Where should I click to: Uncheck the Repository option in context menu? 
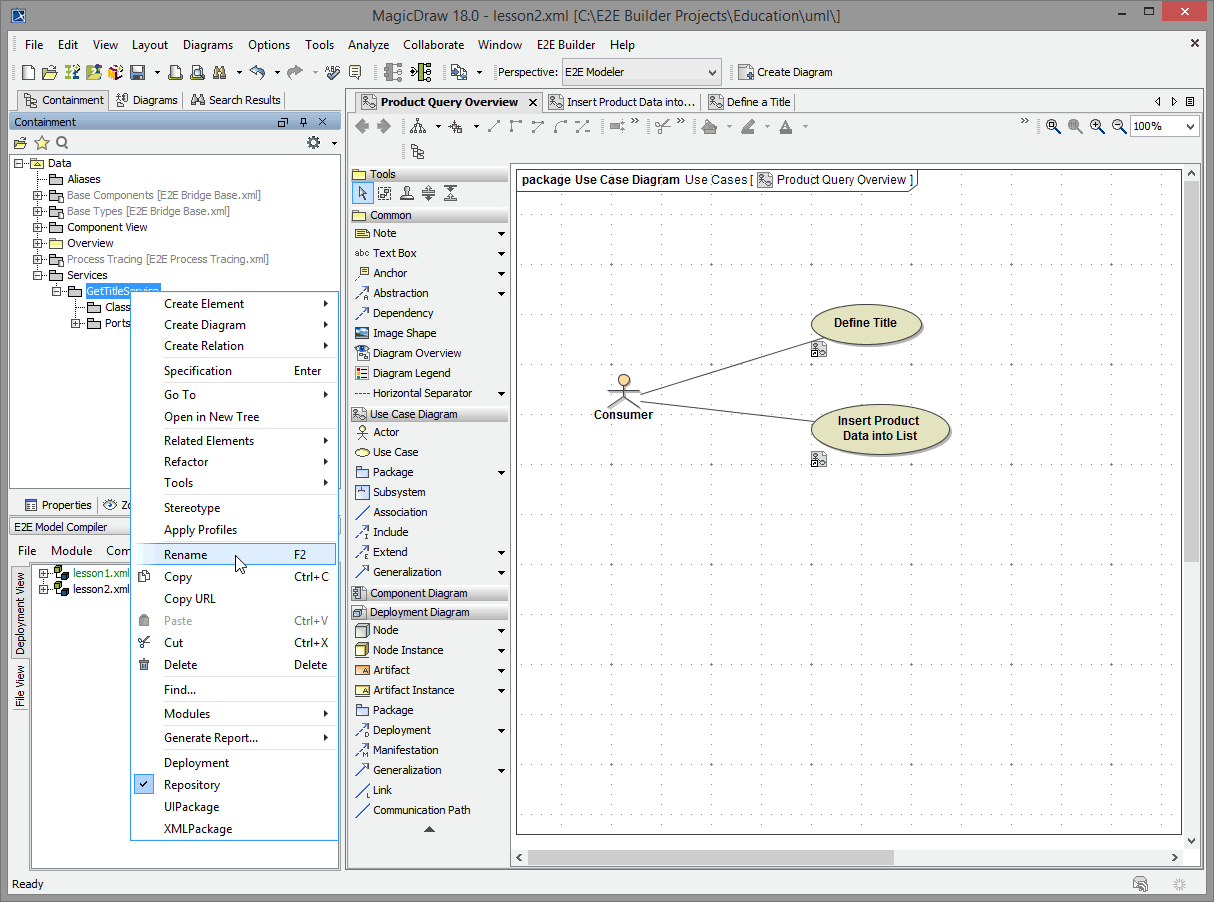191,785
